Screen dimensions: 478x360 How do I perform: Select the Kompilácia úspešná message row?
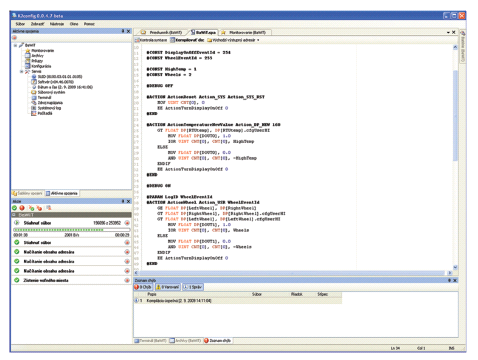[238, 301]
